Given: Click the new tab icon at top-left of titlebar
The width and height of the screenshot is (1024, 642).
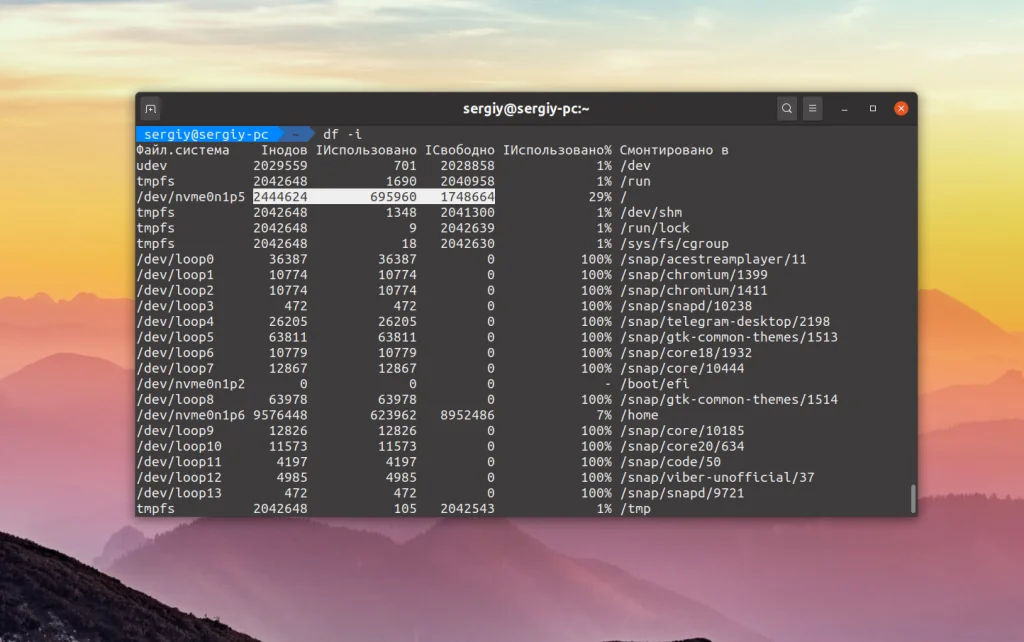Looking at the screenshot, I should [x=150, y=108].
